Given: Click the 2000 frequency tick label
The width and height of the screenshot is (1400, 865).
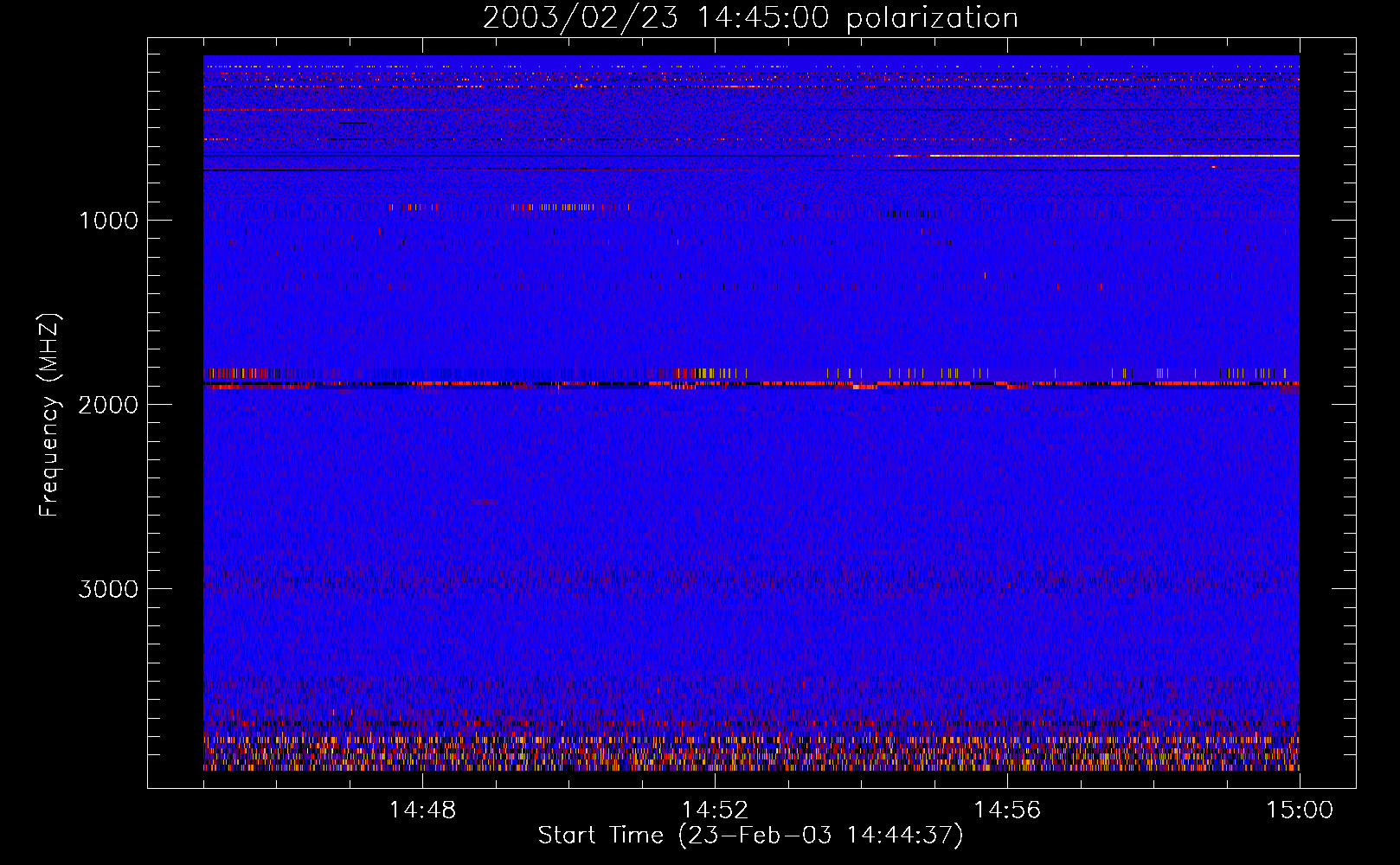Looking at the screenshot, I should [109, 405].
